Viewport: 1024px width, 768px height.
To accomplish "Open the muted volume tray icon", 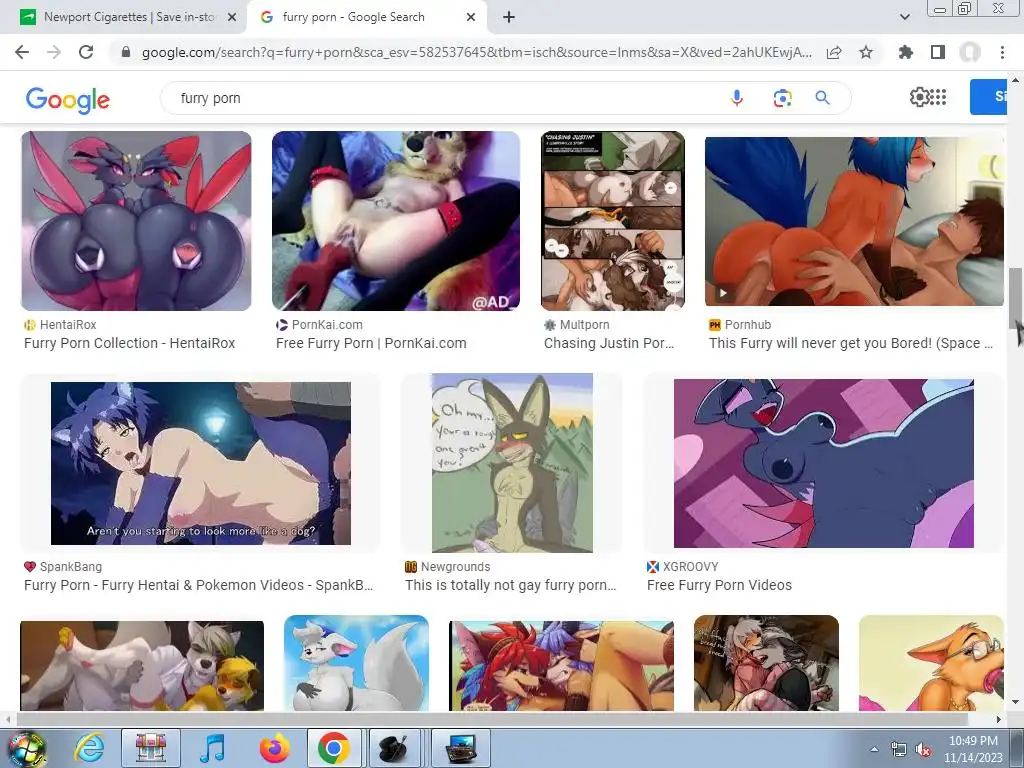I will (x=923, y=750).
